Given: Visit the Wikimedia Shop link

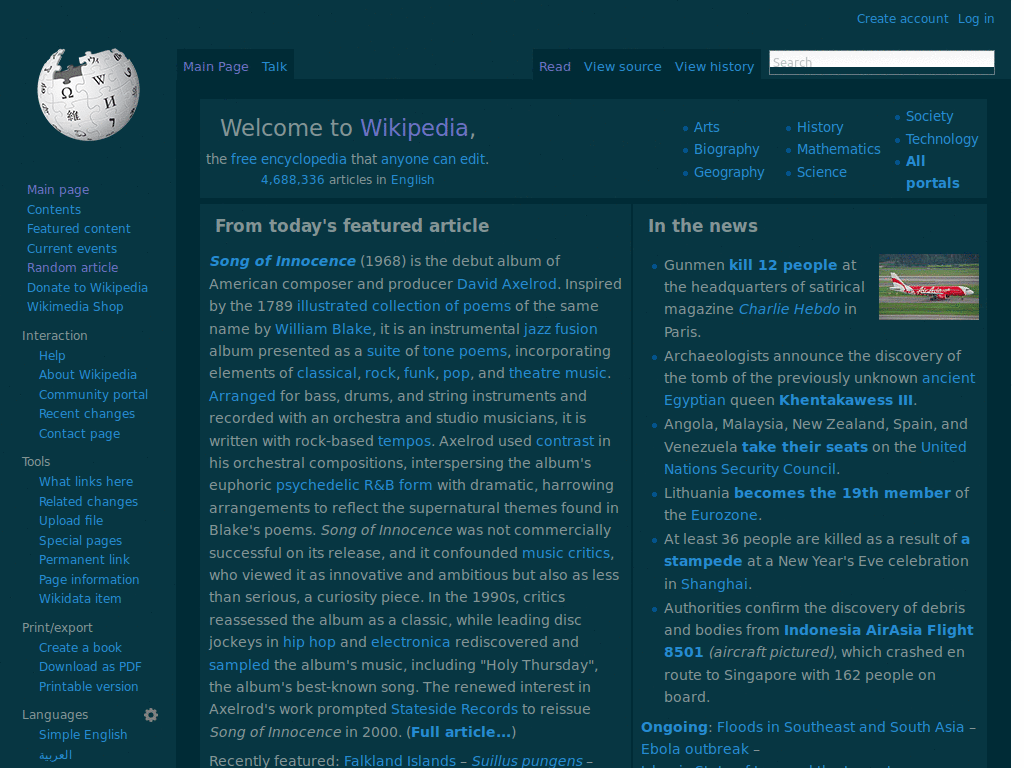Looking at the screenshot, I should point(75,307).
